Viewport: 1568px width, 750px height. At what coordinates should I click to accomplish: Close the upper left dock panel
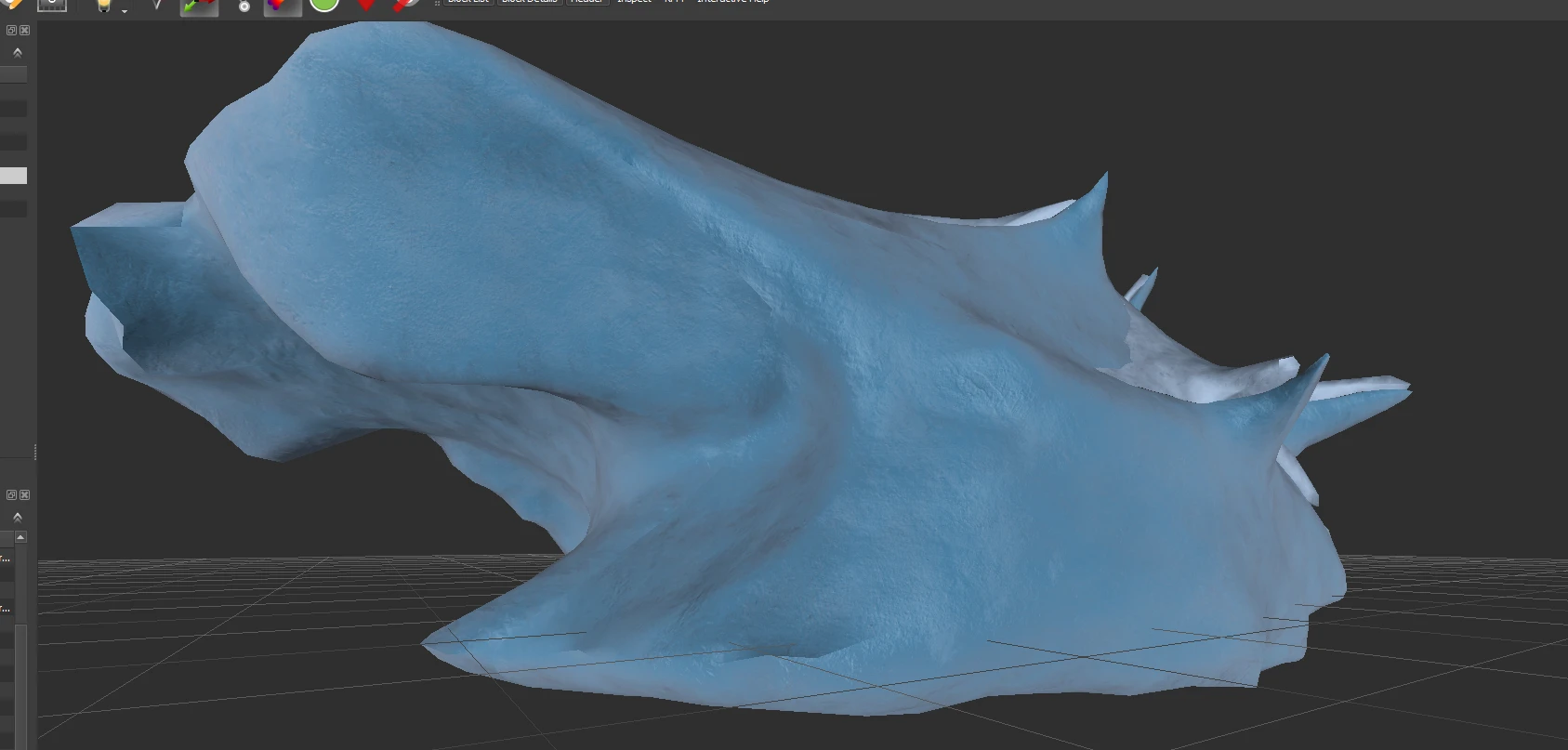[24, 30]
